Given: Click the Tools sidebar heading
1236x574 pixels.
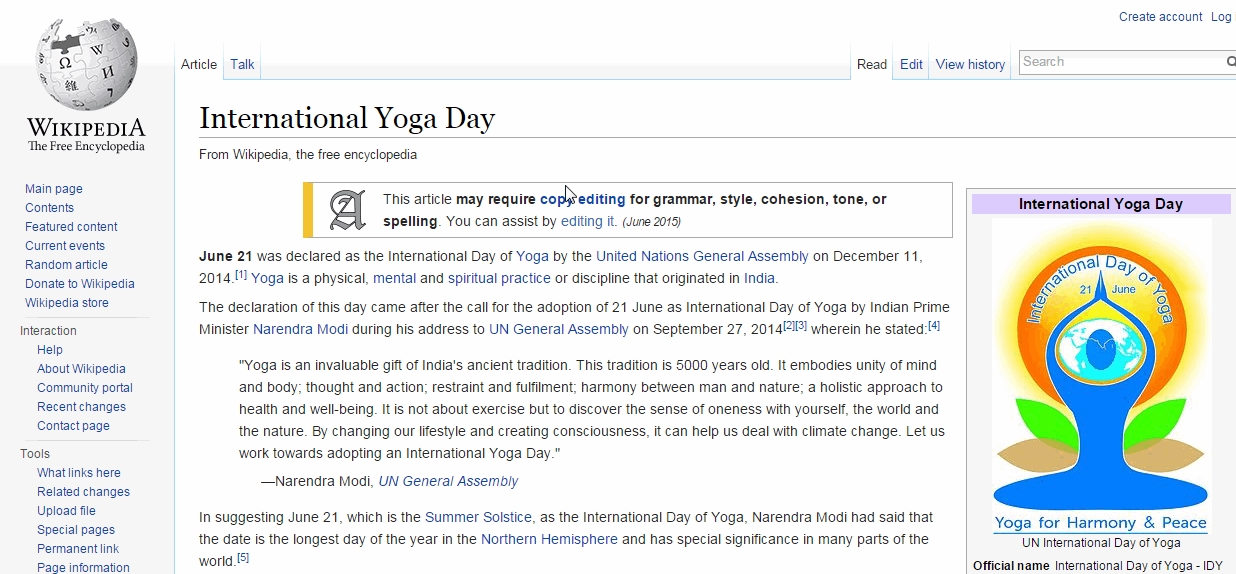Looking at the screenshot, I should click(x=35, y=454).
